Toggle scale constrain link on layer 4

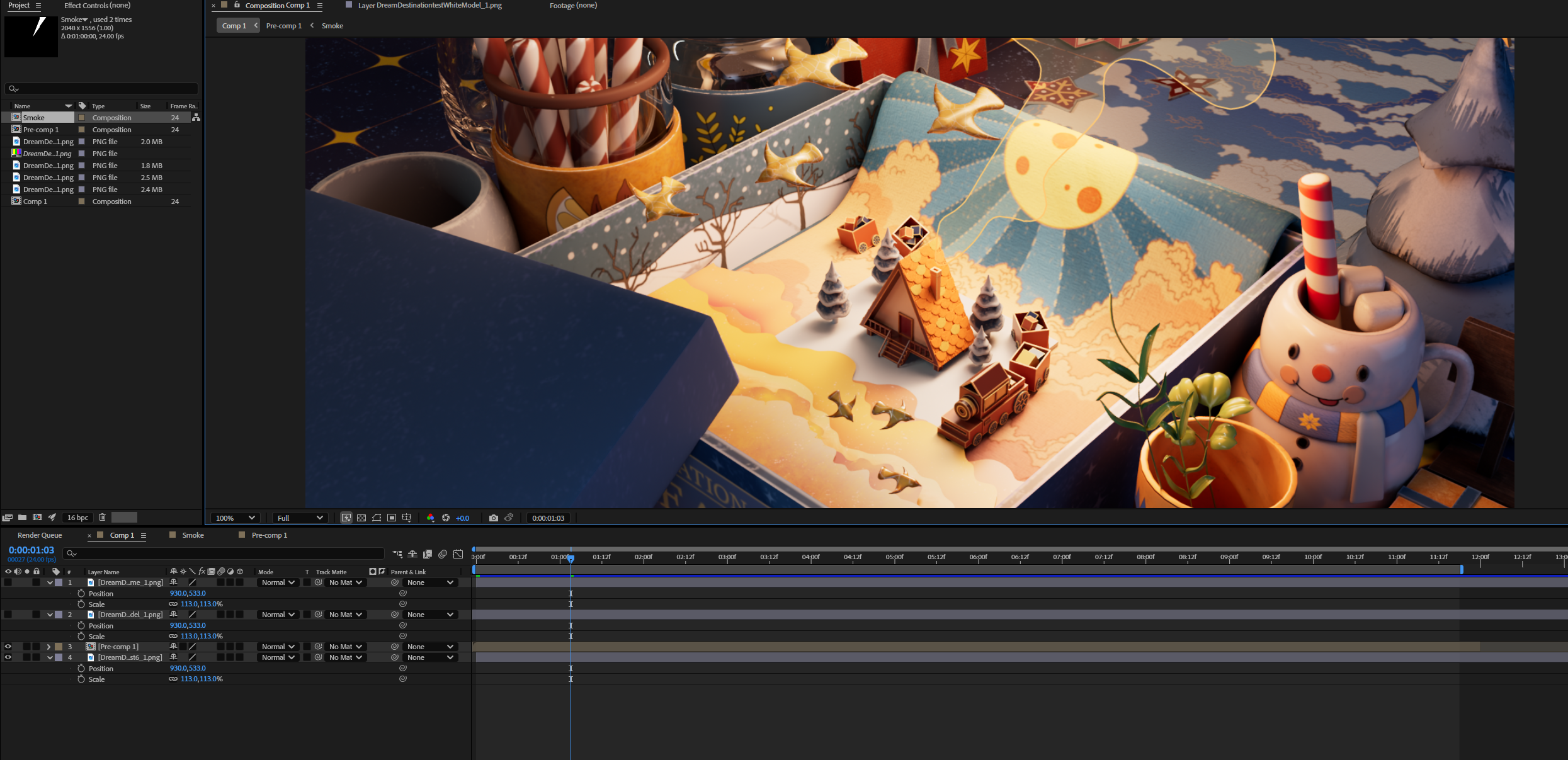pyautogui.click(x=173, y=679)
